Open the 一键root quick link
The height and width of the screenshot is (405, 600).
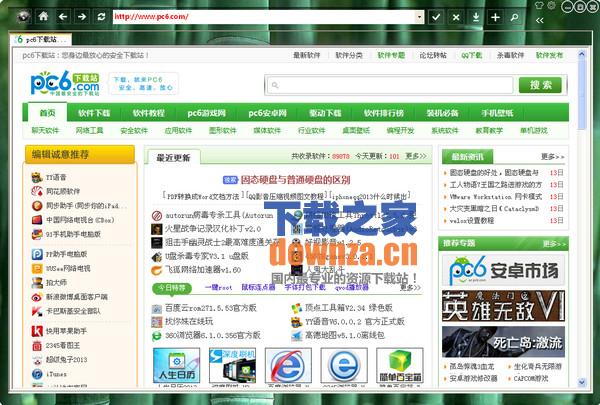[218, 287]
